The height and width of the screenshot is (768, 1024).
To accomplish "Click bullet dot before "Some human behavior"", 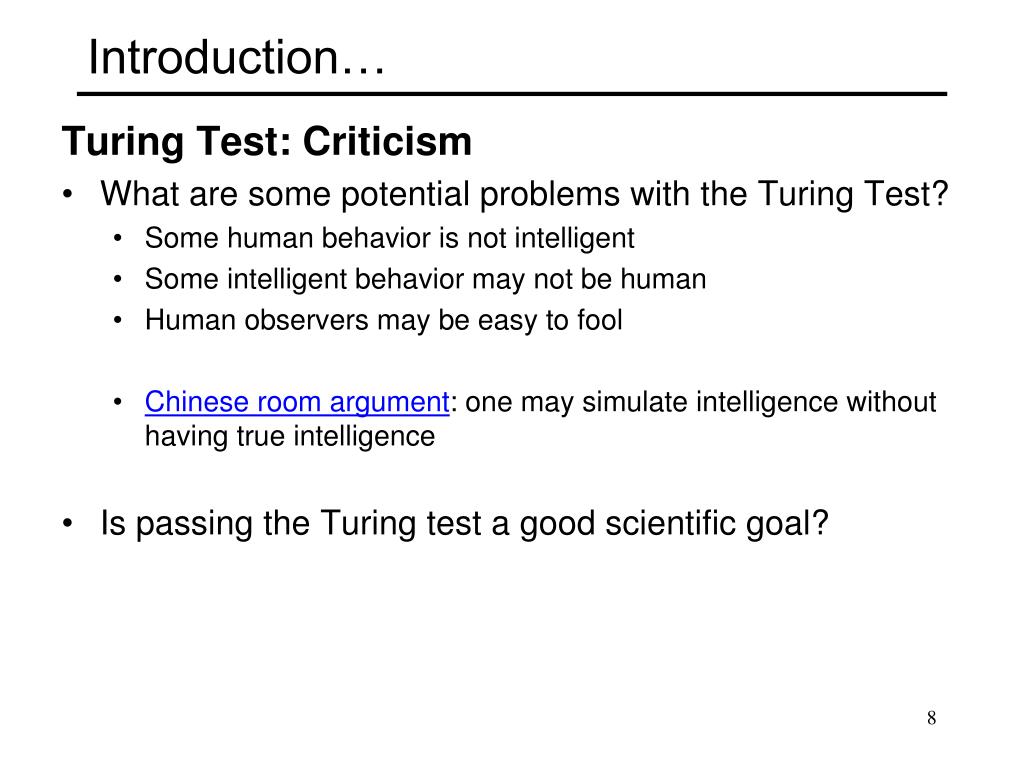I will [x=118, y=238].
